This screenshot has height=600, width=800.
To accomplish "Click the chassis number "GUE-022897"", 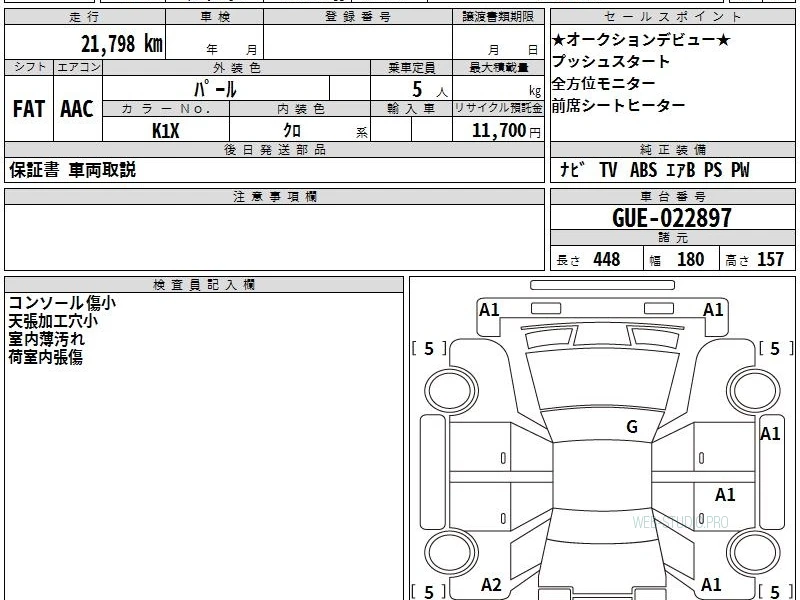I will (x=671, y=218).
